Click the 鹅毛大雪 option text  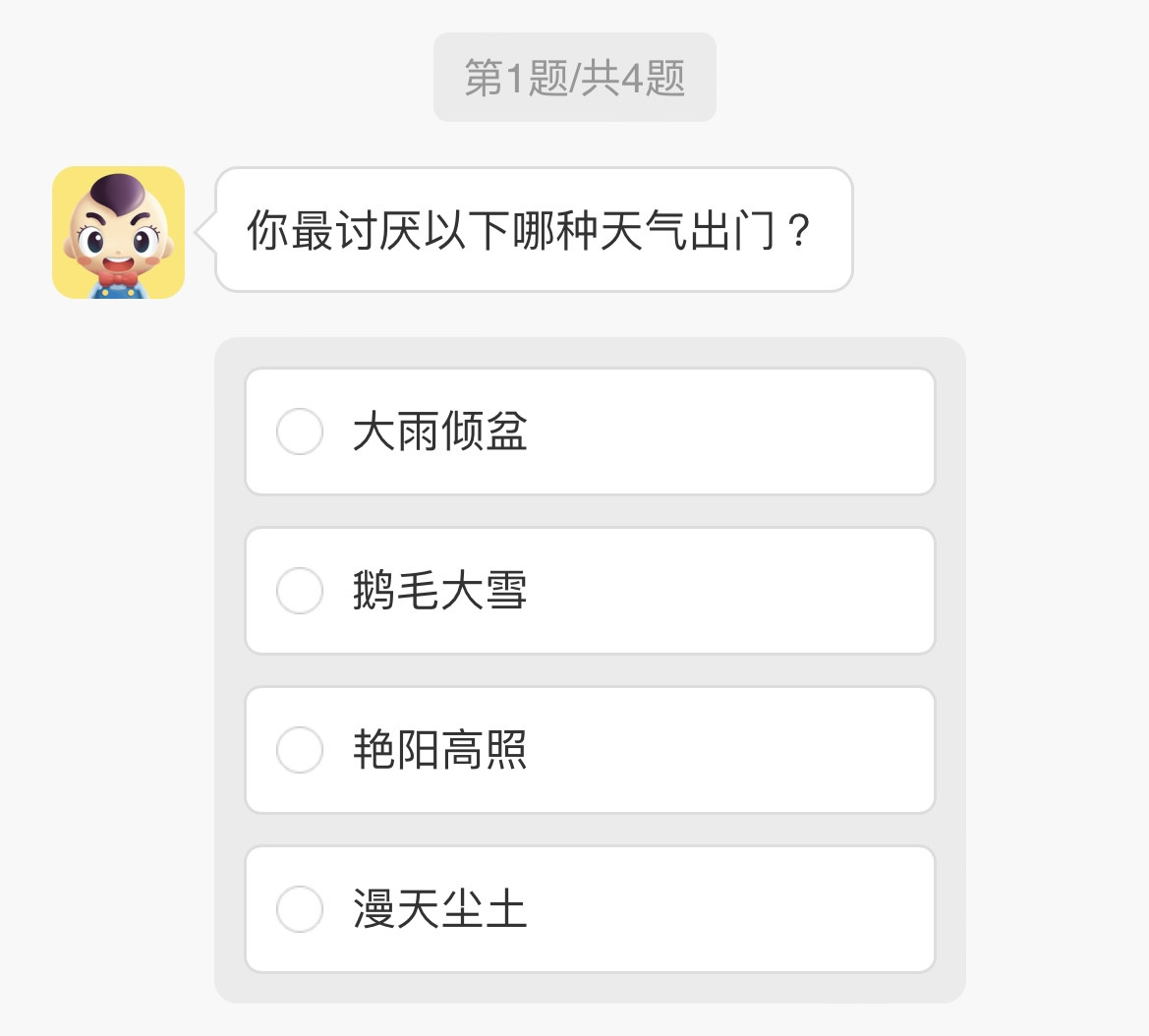439,591
